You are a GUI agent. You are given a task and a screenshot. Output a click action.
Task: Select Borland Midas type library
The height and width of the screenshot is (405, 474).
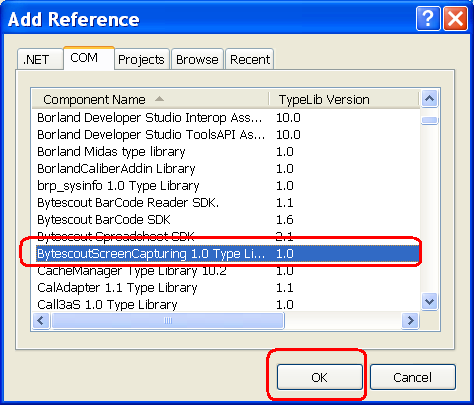(x=227, y=152)
